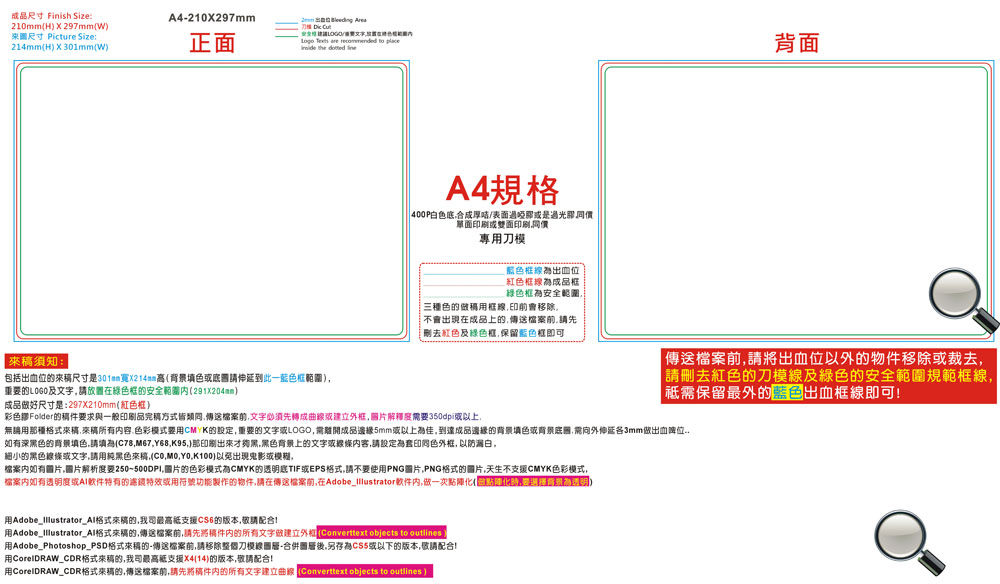Screen dimensions: 1000x584
Task: Click the blank back template canvas
Action: pos(796,201)
